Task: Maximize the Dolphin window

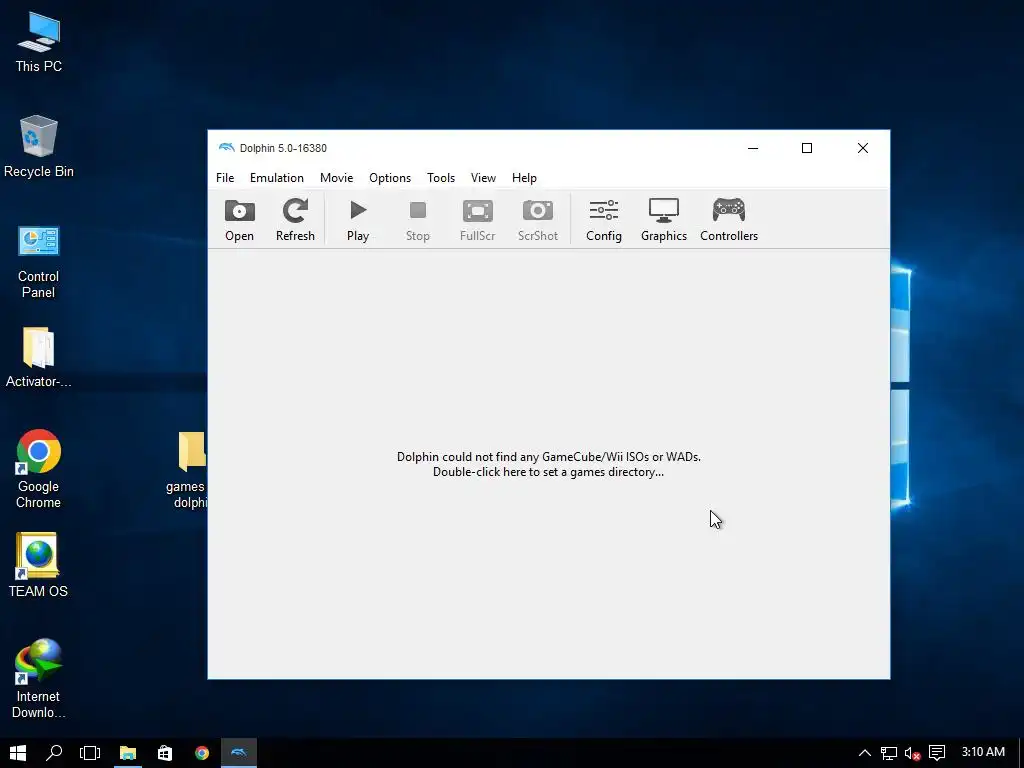Action: pyautogui.click(x=807, y=148)
